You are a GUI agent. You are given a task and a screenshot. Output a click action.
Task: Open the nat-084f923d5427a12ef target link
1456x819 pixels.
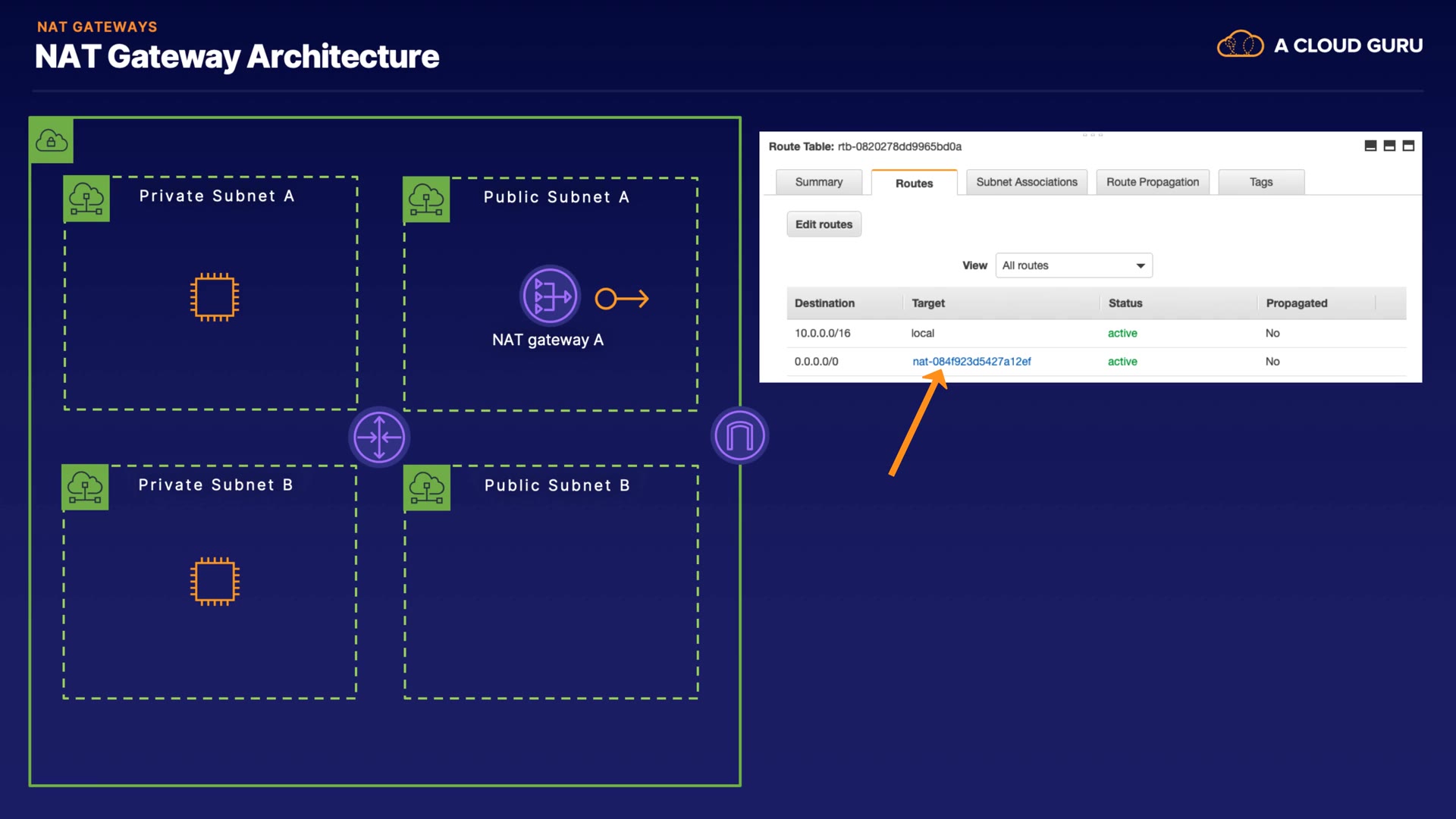[971, 362]
